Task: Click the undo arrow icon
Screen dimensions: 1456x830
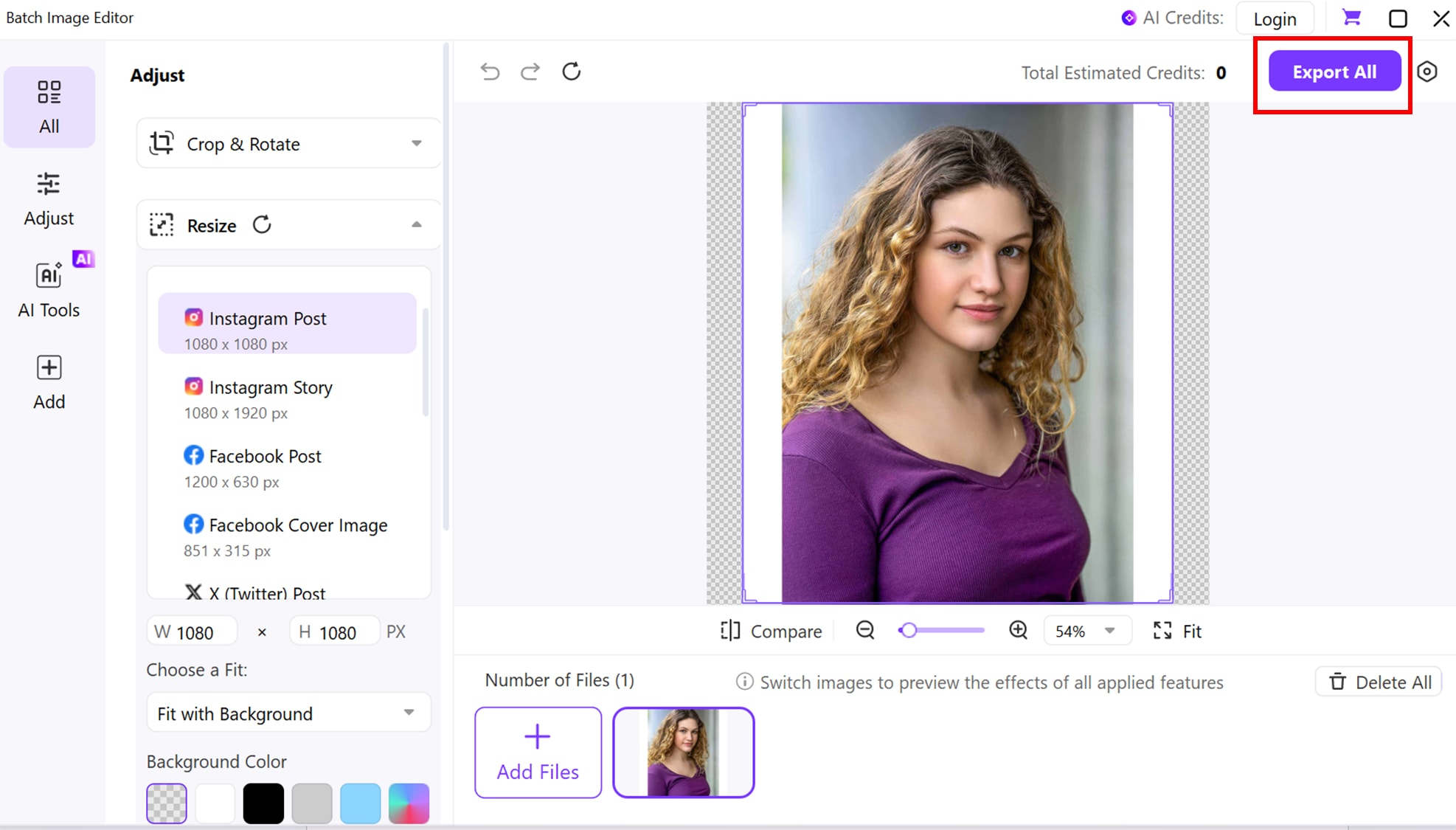Action: (490, 72)
